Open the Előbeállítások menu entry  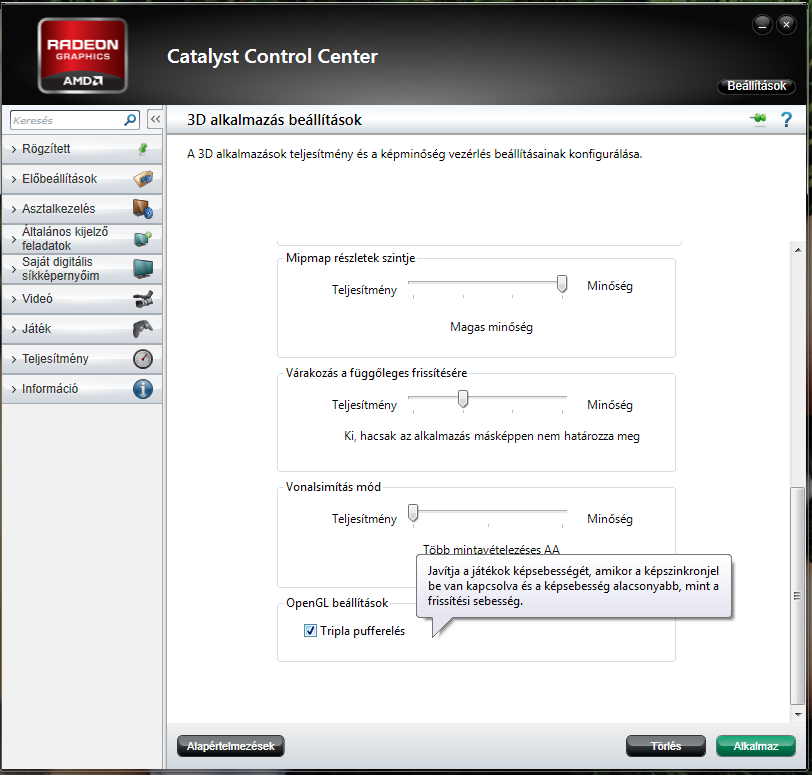click(82, 179)
